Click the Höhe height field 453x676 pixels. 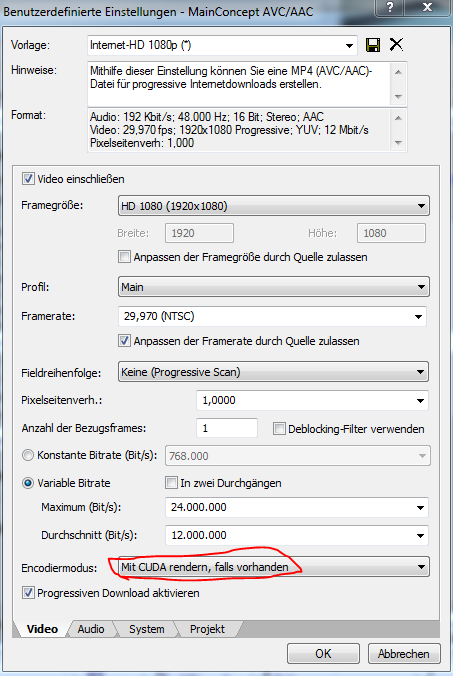391,233
